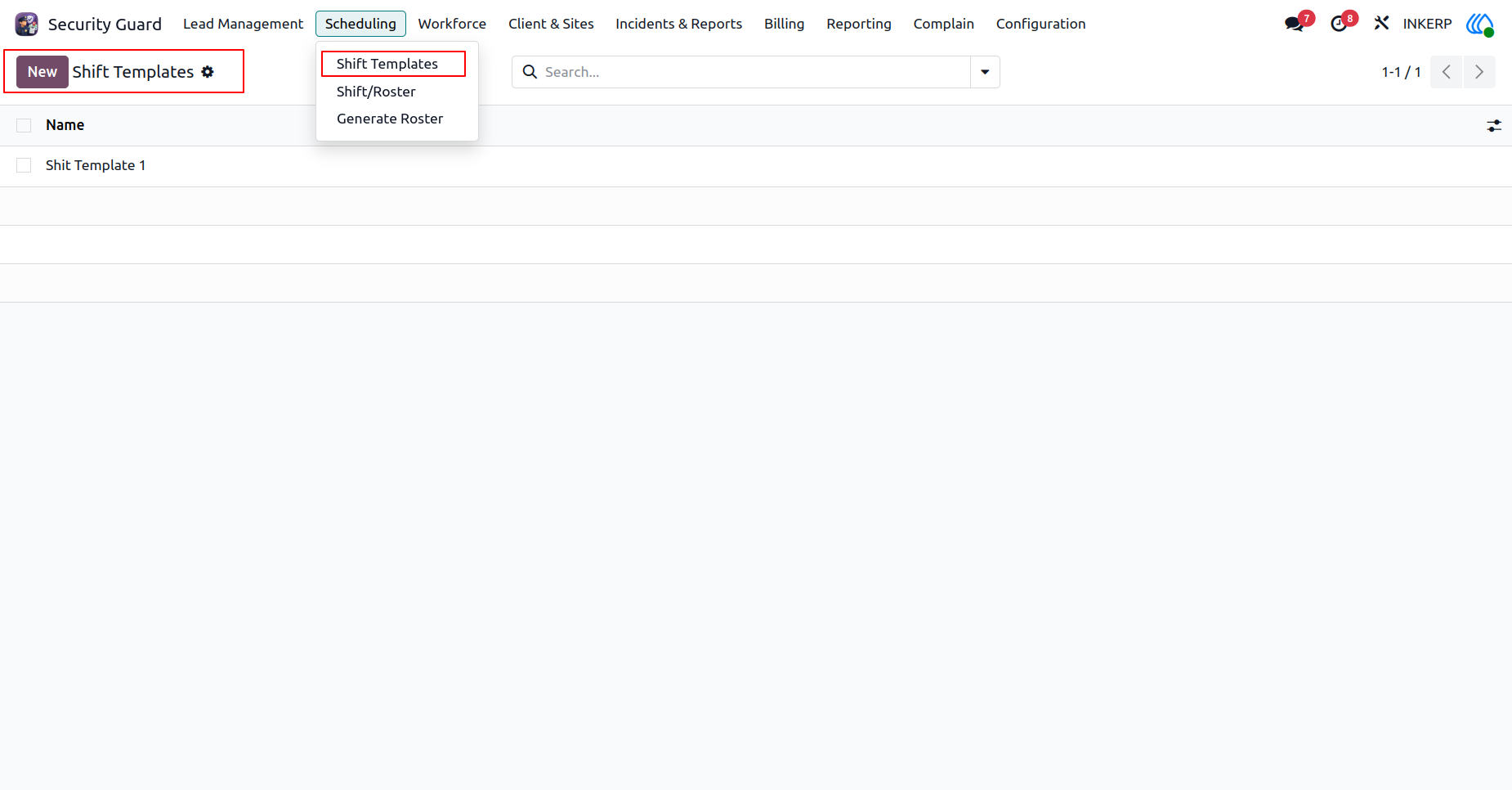
Task: Open the Complain menu
Action: 943,24
